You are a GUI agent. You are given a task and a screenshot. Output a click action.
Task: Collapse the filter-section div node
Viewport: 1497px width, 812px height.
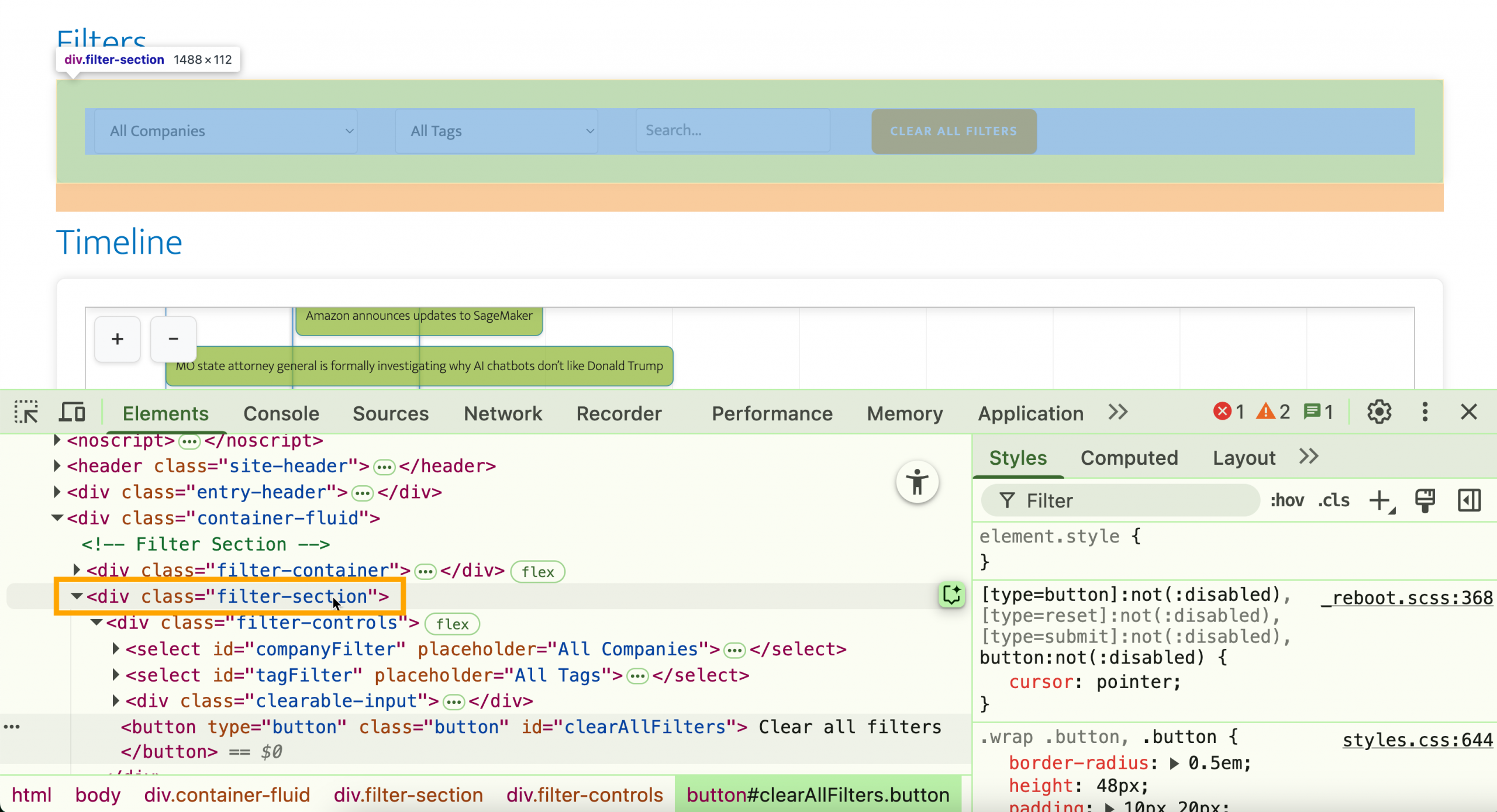pyautogui.click(x=77, y=596)
